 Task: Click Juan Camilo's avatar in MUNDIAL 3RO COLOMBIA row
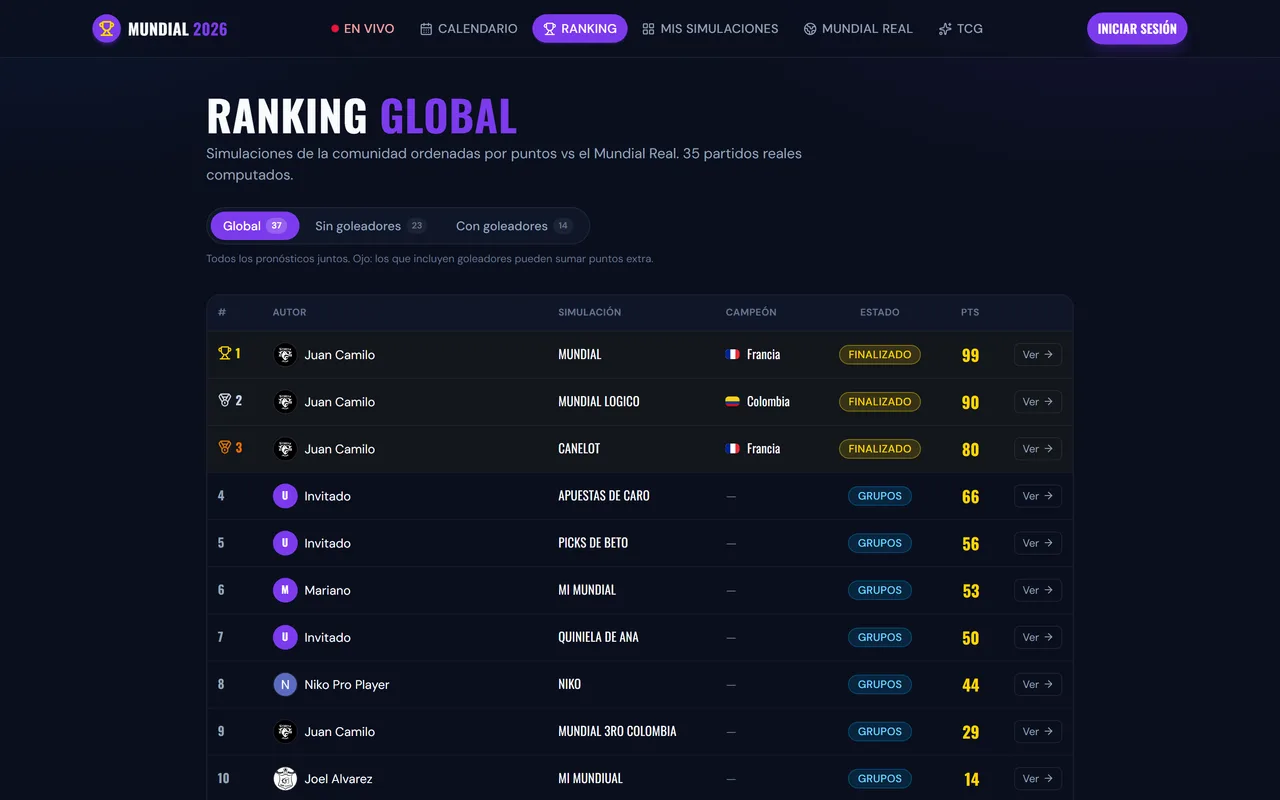tap(285, 731)
